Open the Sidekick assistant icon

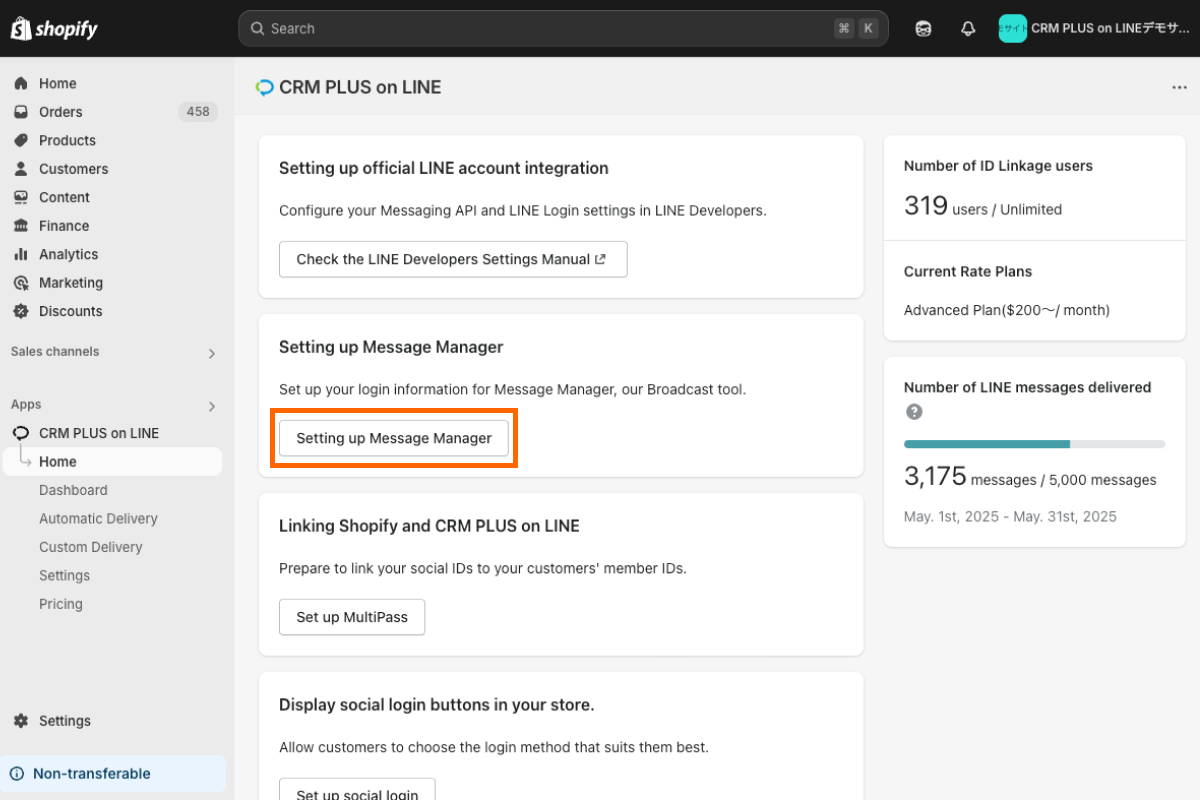[923, 29]
